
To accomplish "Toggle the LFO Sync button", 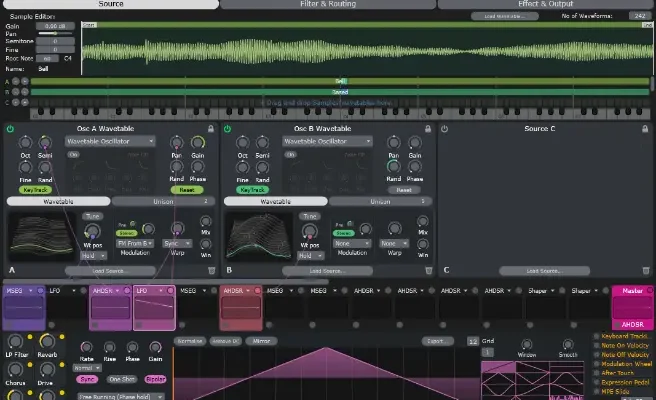I will 87,380.
